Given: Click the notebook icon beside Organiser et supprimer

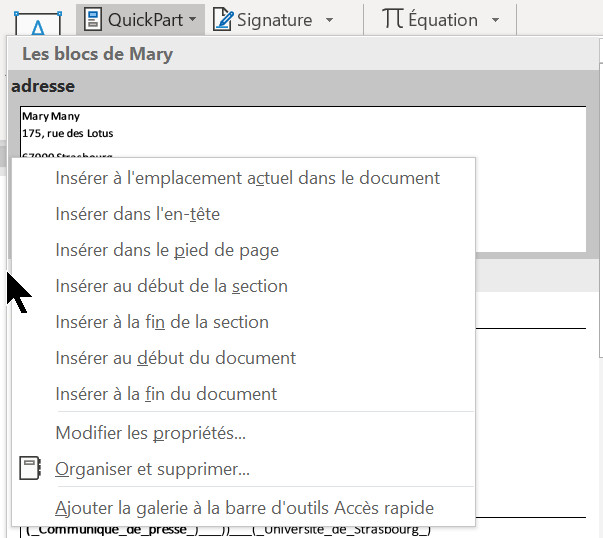Looking at the screenshot, I should [31, 469].
